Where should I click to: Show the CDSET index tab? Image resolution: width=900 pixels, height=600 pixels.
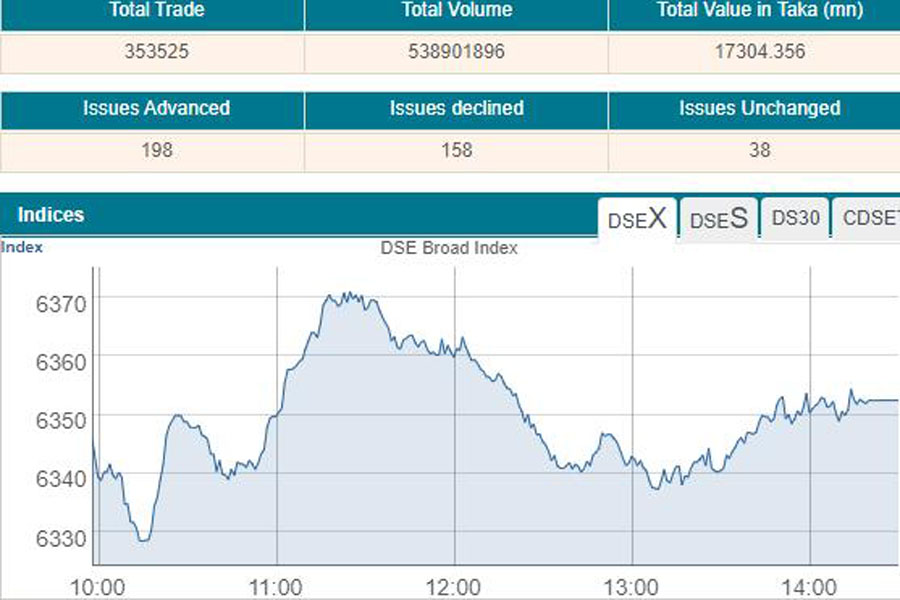click(868, 219)
